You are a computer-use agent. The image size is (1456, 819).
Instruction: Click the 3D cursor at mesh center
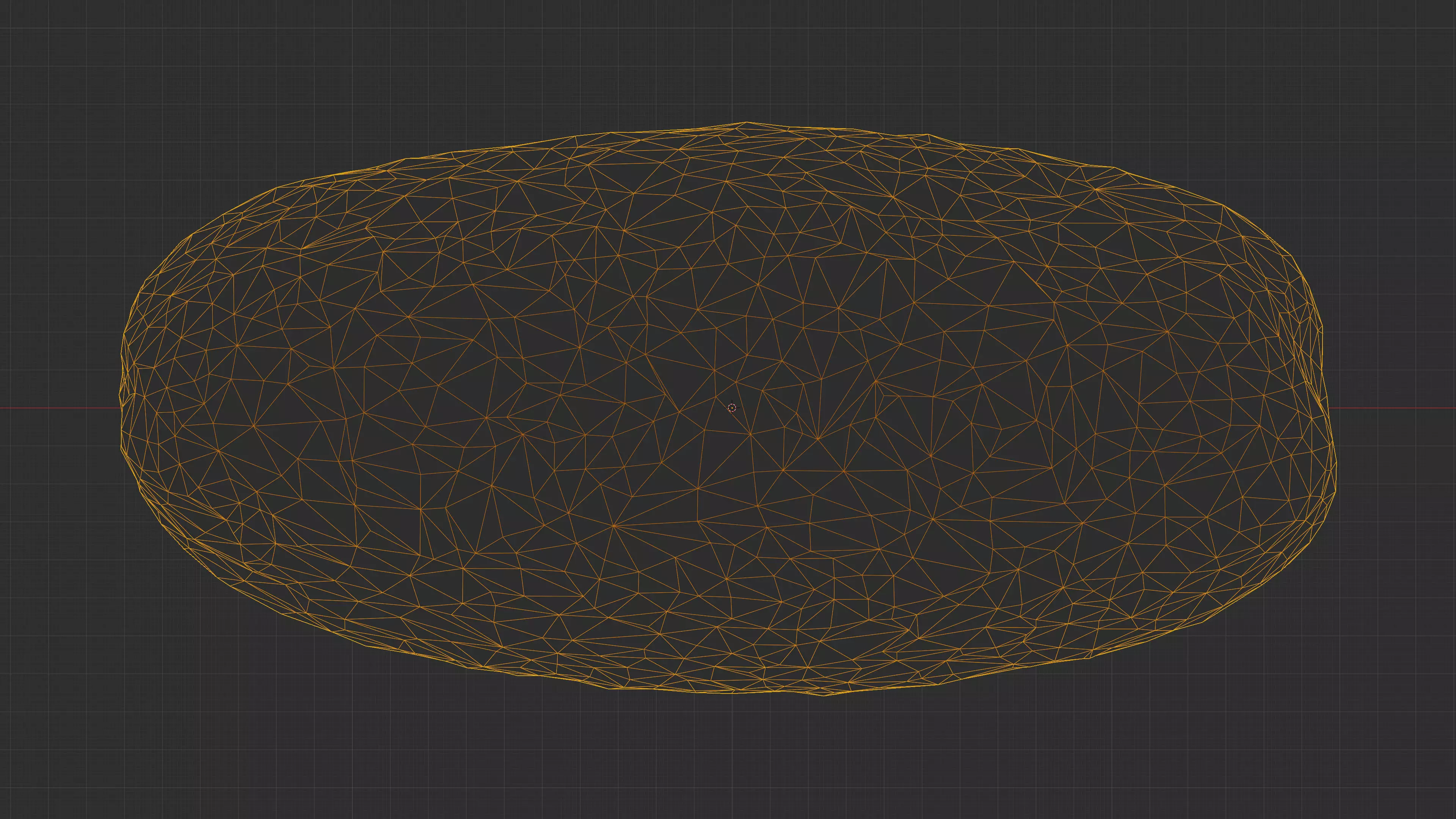tap(732, 408)
